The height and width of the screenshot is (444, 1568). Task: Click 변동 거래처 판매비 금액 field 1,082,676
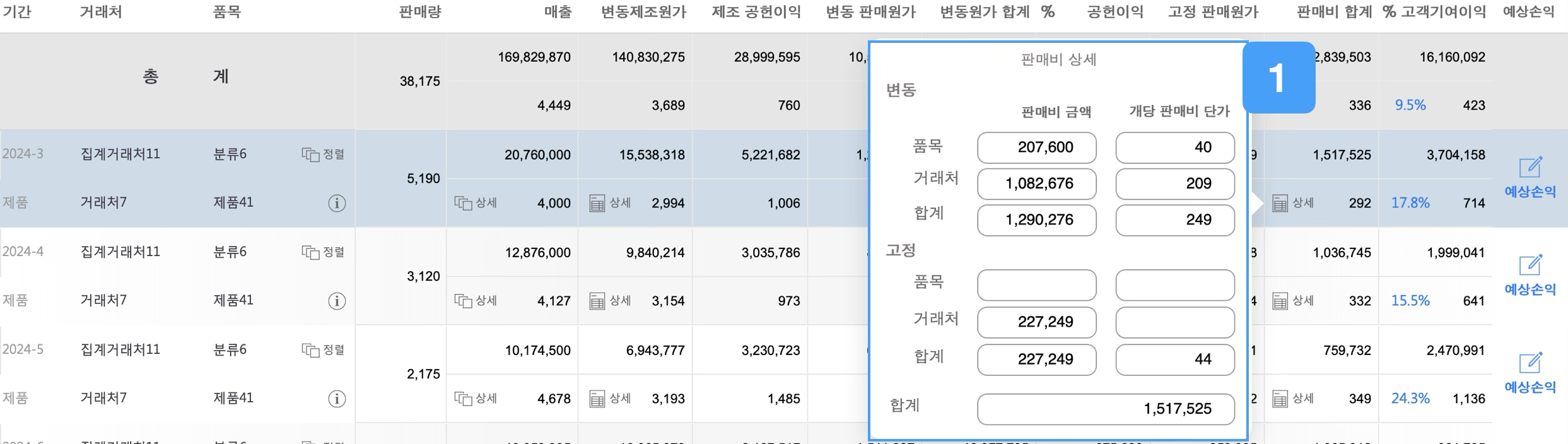(x=1036, y=184)
